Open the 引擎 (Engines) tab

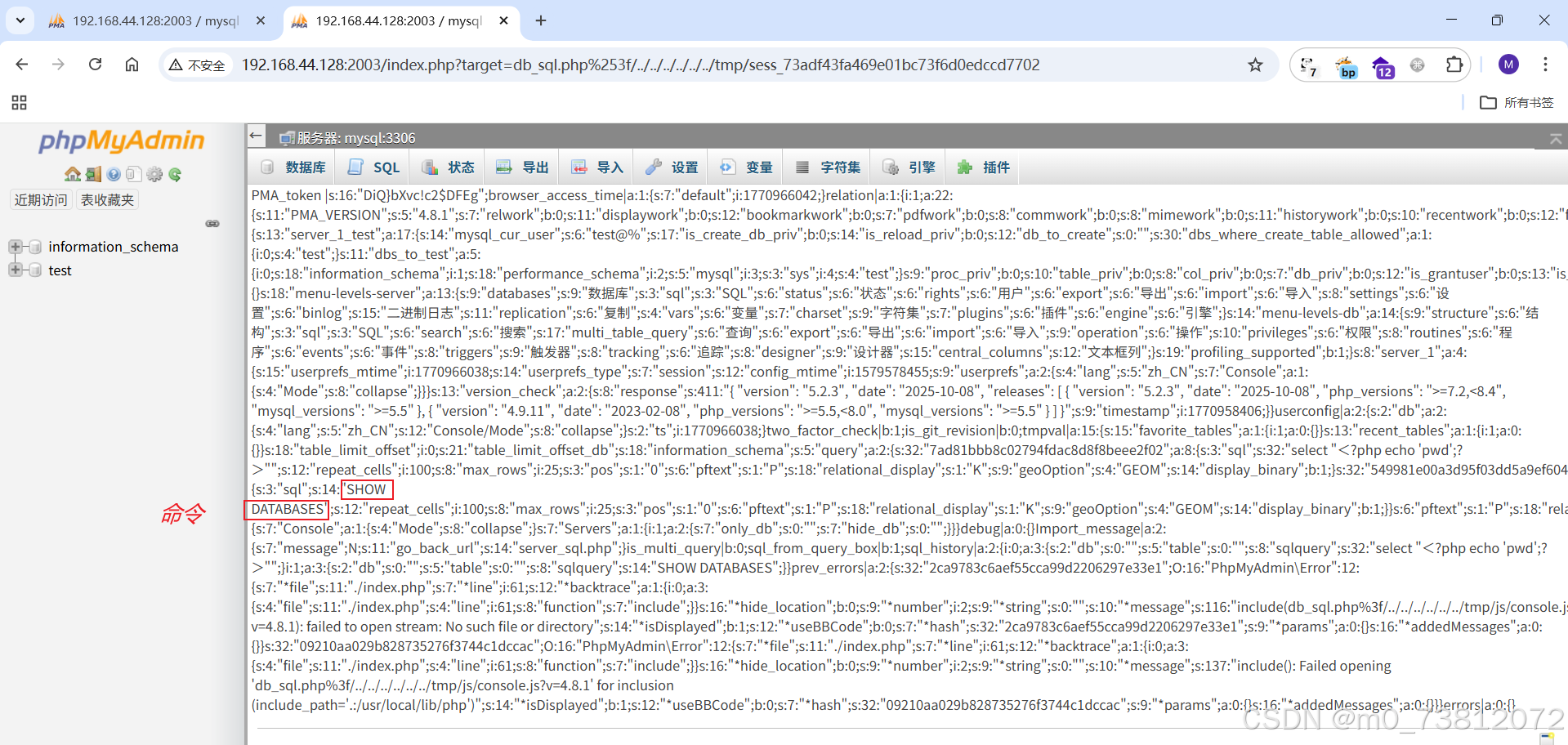pyautogui.click(x=908, y=167)
